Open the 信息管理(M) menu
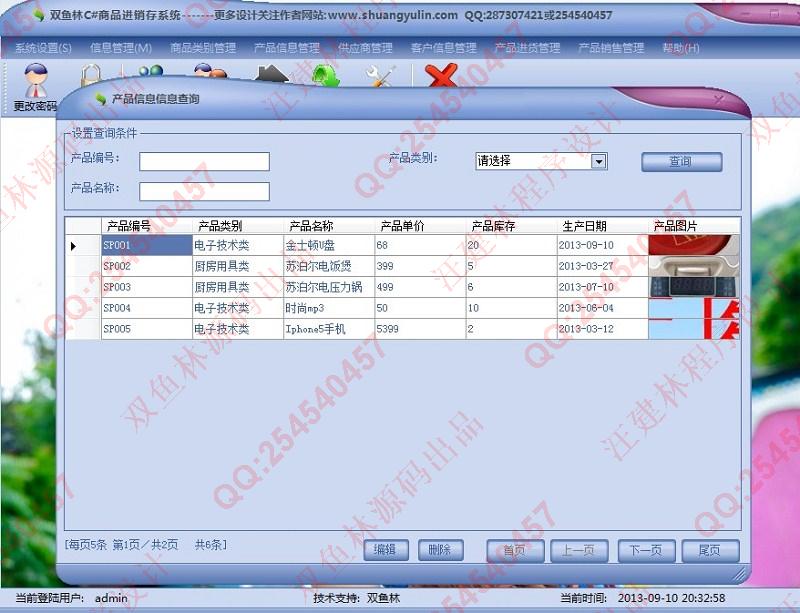The height and width of the screenshot is (613, 800). [x=121, y=48]
